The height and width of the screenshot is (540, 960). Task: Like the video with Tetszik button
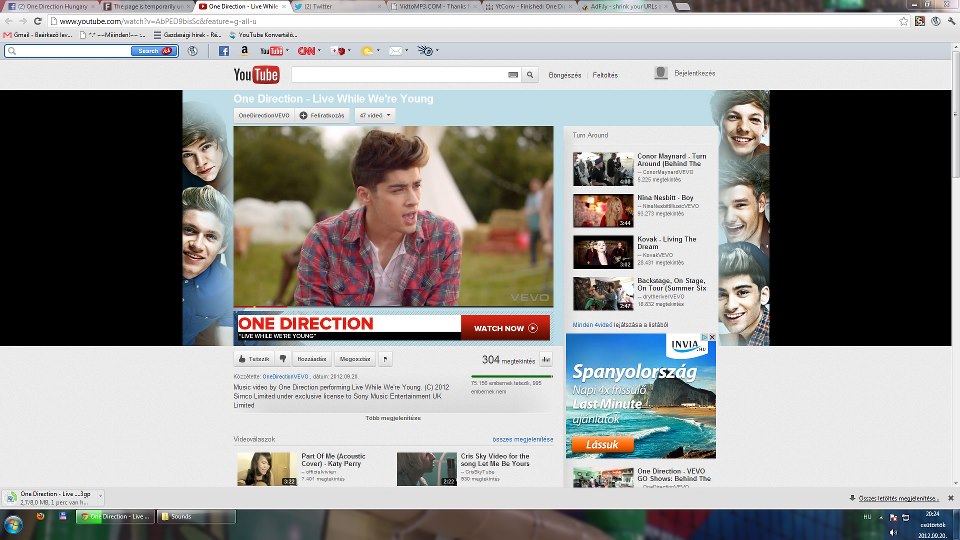point(253,358)
